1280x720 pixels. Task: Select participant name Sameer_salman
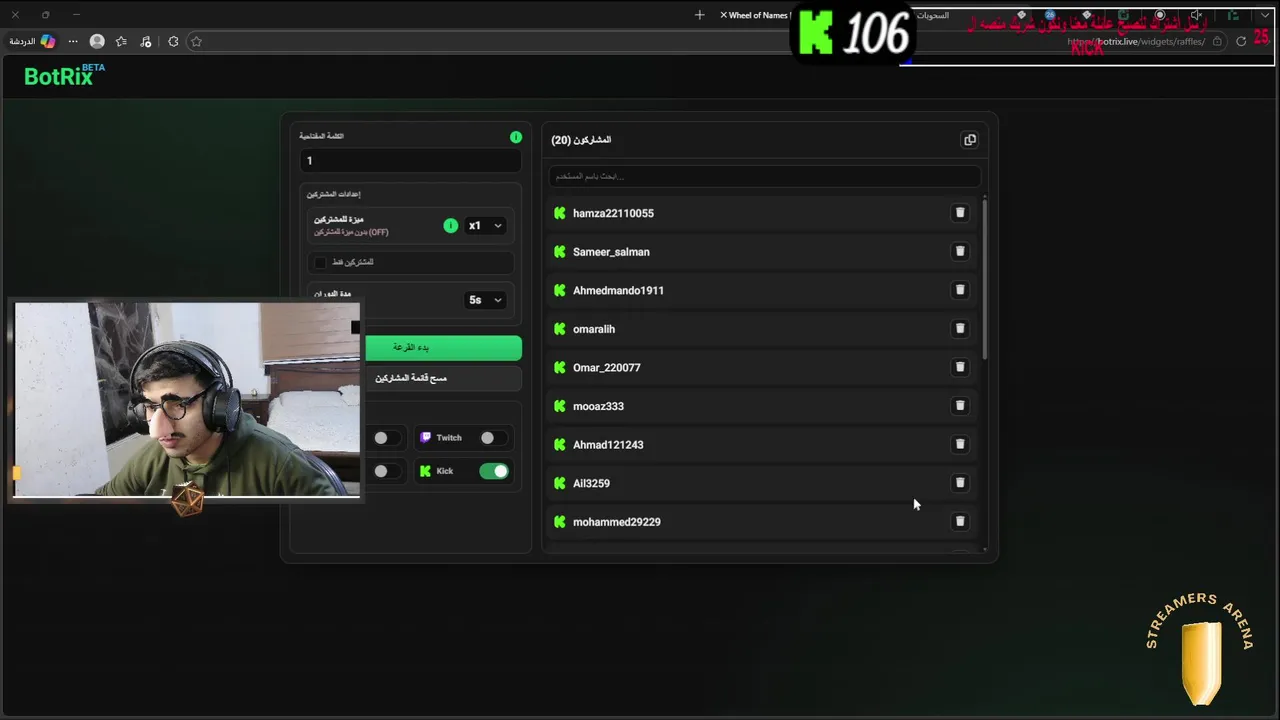[x=611, y=252]
